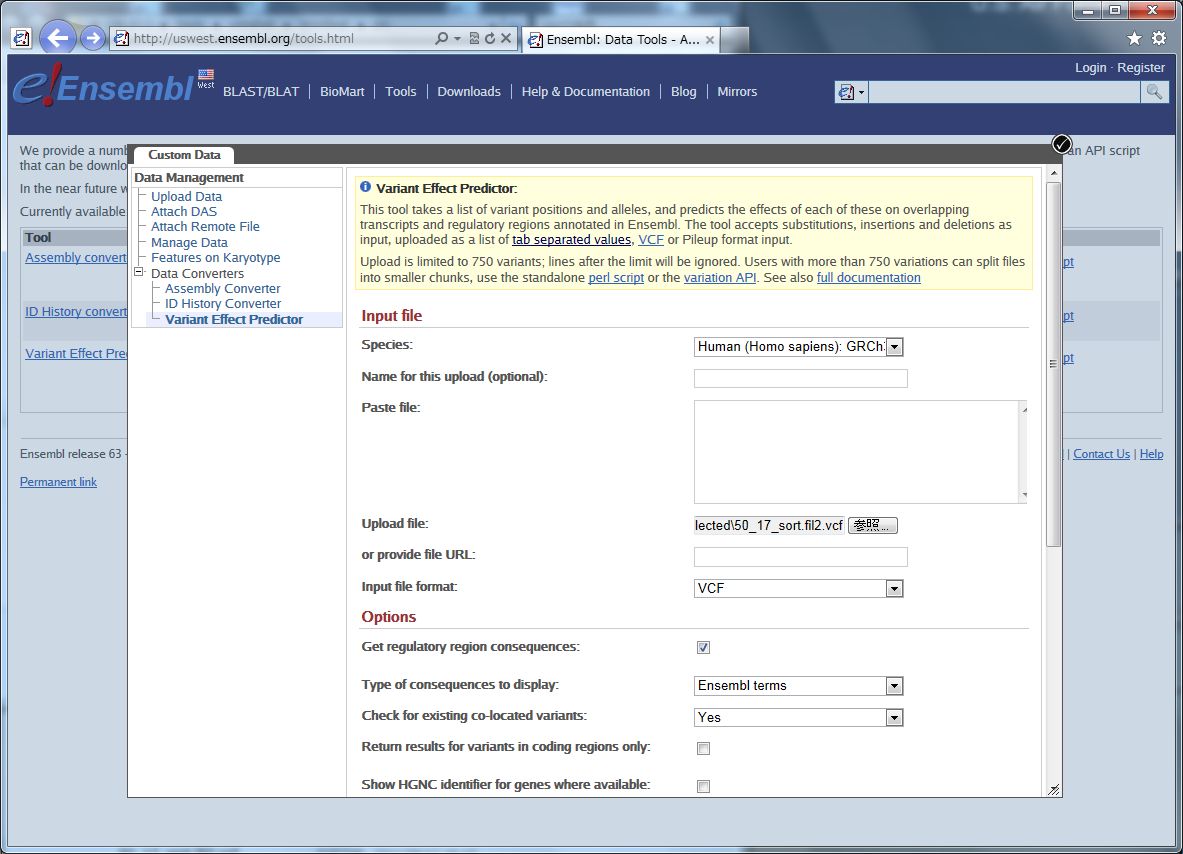The width and height of the screenshot is (1183, 854).
Task: Collapse the Data Converters tree node
Action: click(139, 272)
